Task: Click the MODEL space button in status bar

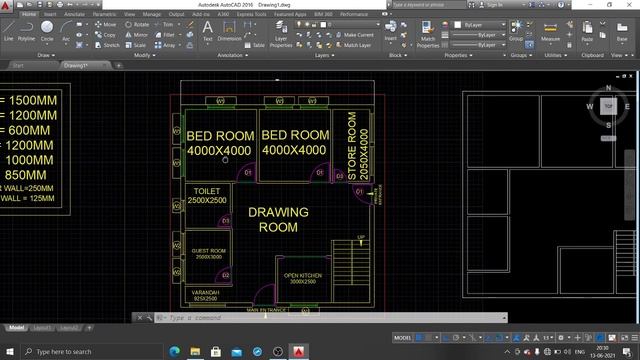Action: (402, 338)
